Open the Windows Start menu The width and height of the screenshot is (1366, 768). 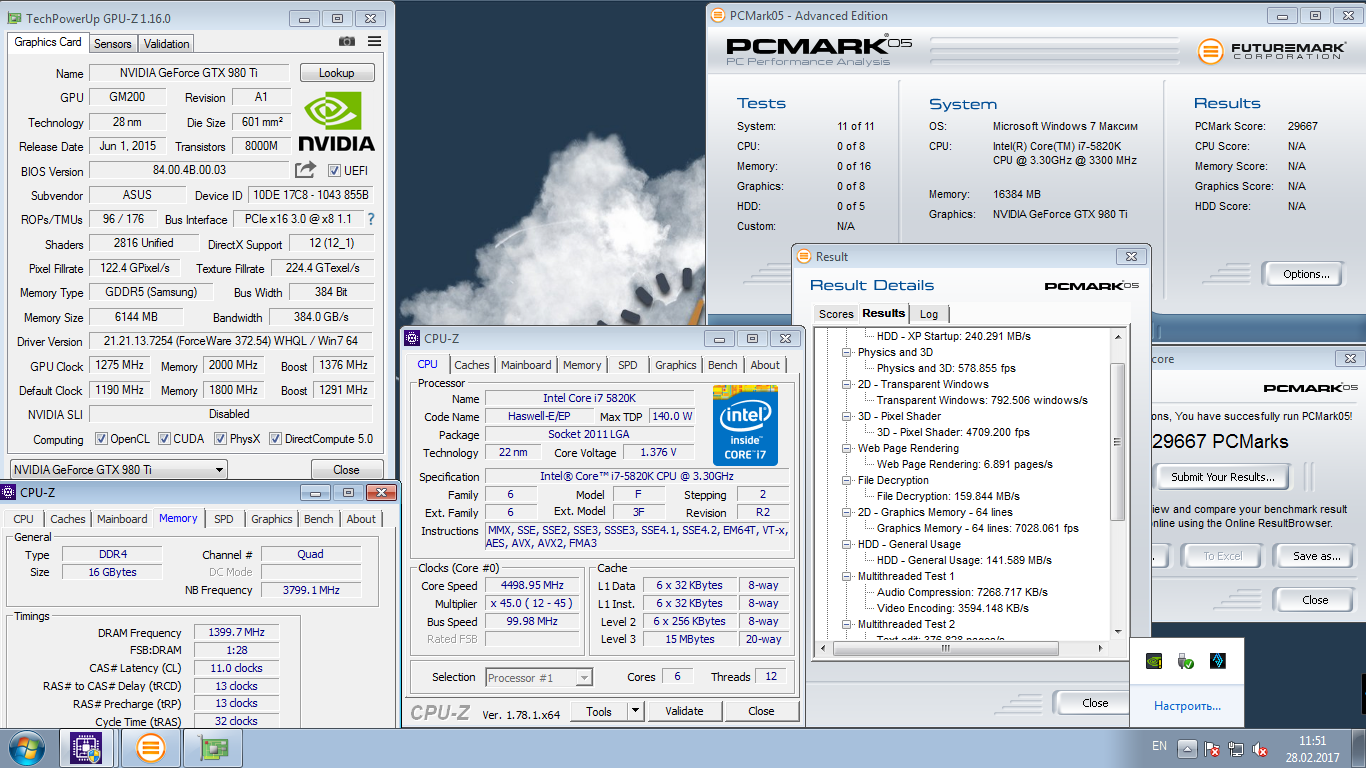tap(26, 748)
